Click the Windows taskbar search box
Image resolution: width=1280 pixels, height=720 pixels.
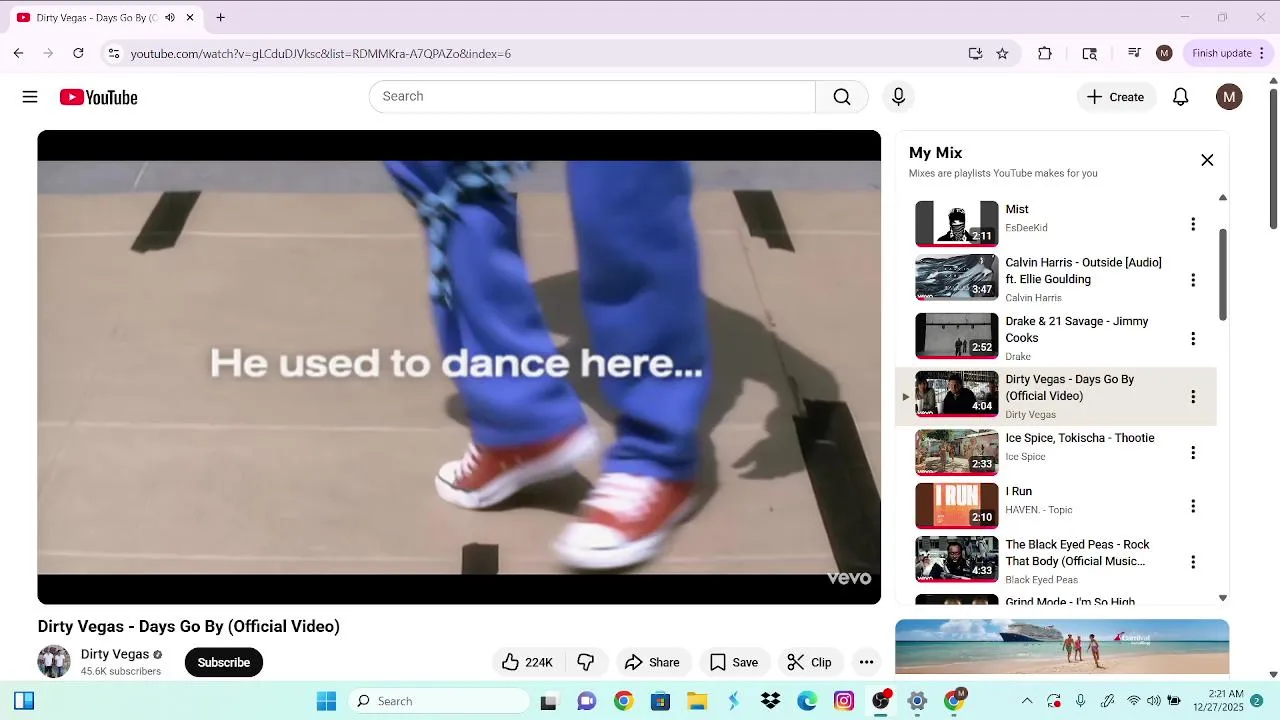[x=440, y=701]
